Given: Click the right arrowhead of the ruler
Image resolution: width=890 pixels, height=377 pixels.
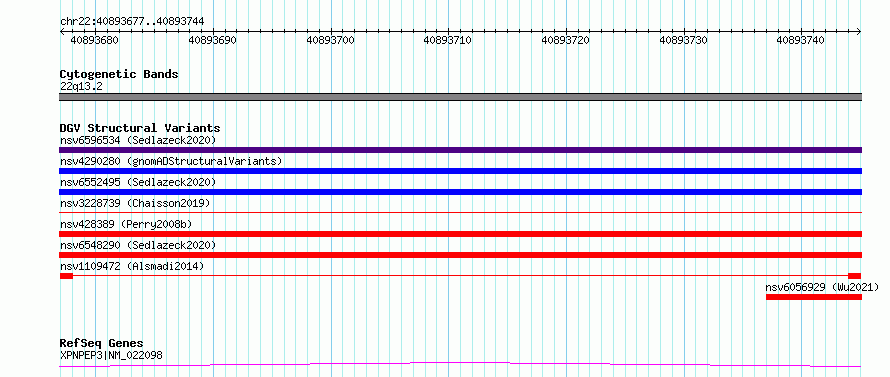Looking at the screenshot, I should tap(858, 32).
